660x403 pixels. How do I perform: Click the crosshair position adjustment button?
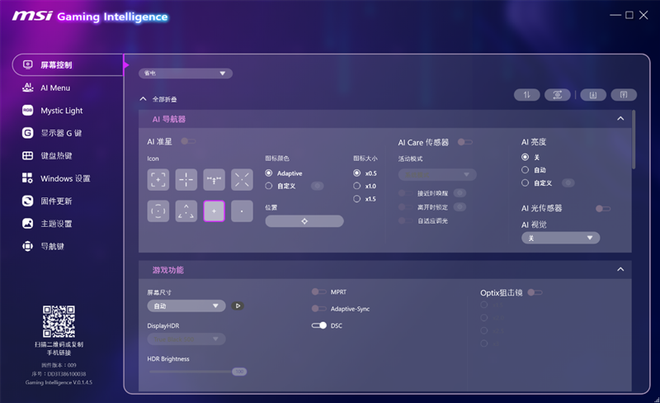coord(304,221)
